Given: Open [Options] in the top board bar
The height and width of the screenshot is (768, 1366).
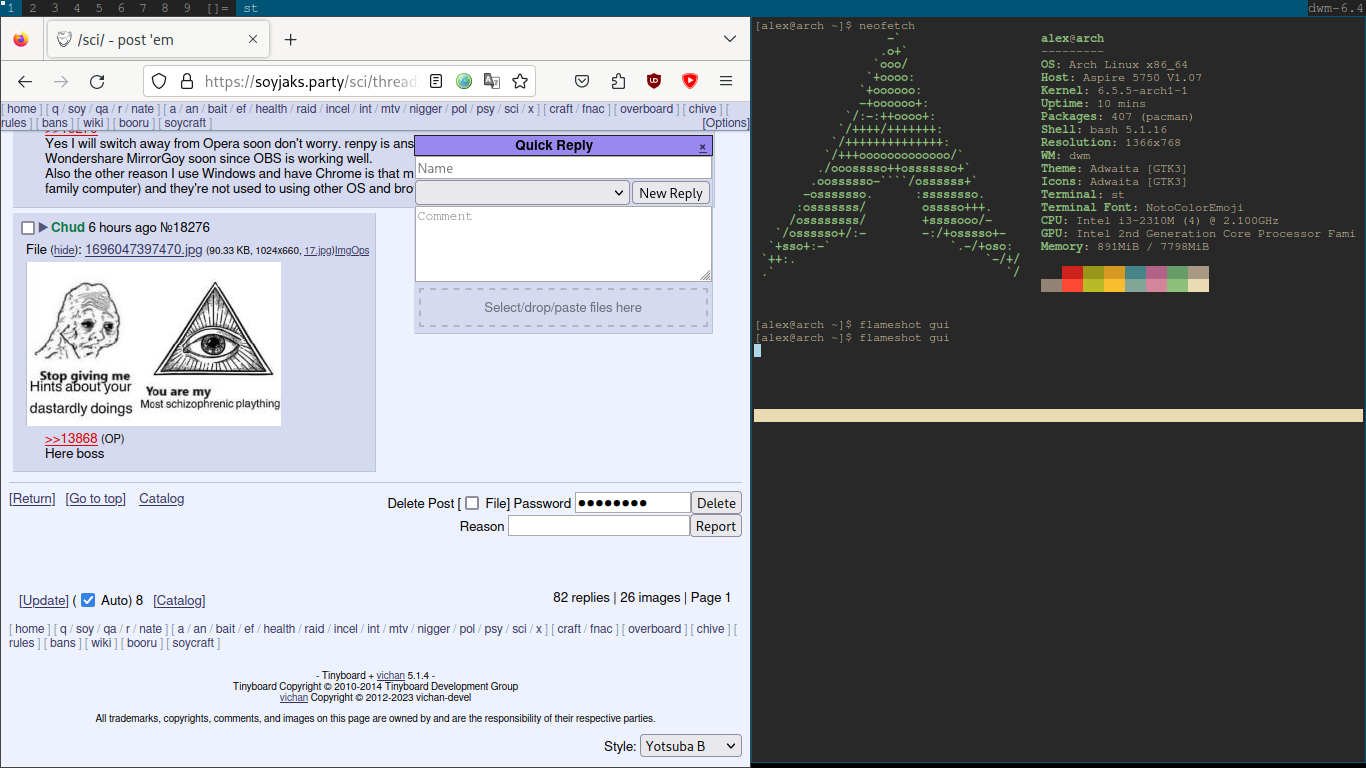Looking at the screenshot, I should [x=725, y=123].
